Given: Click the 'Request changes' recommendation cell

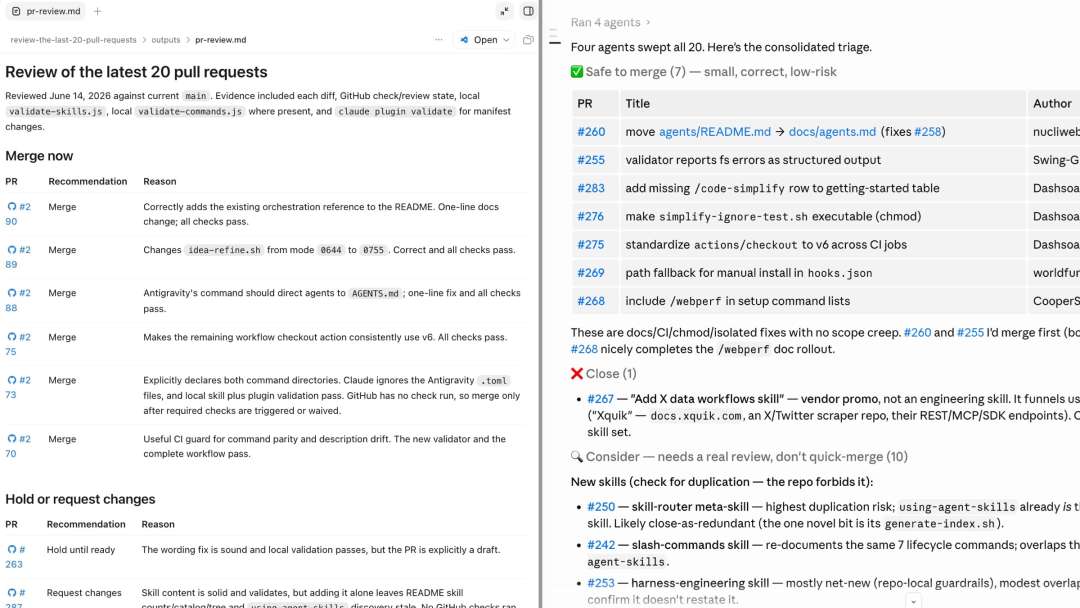Looking at the screenshot, I should [84, 592].
